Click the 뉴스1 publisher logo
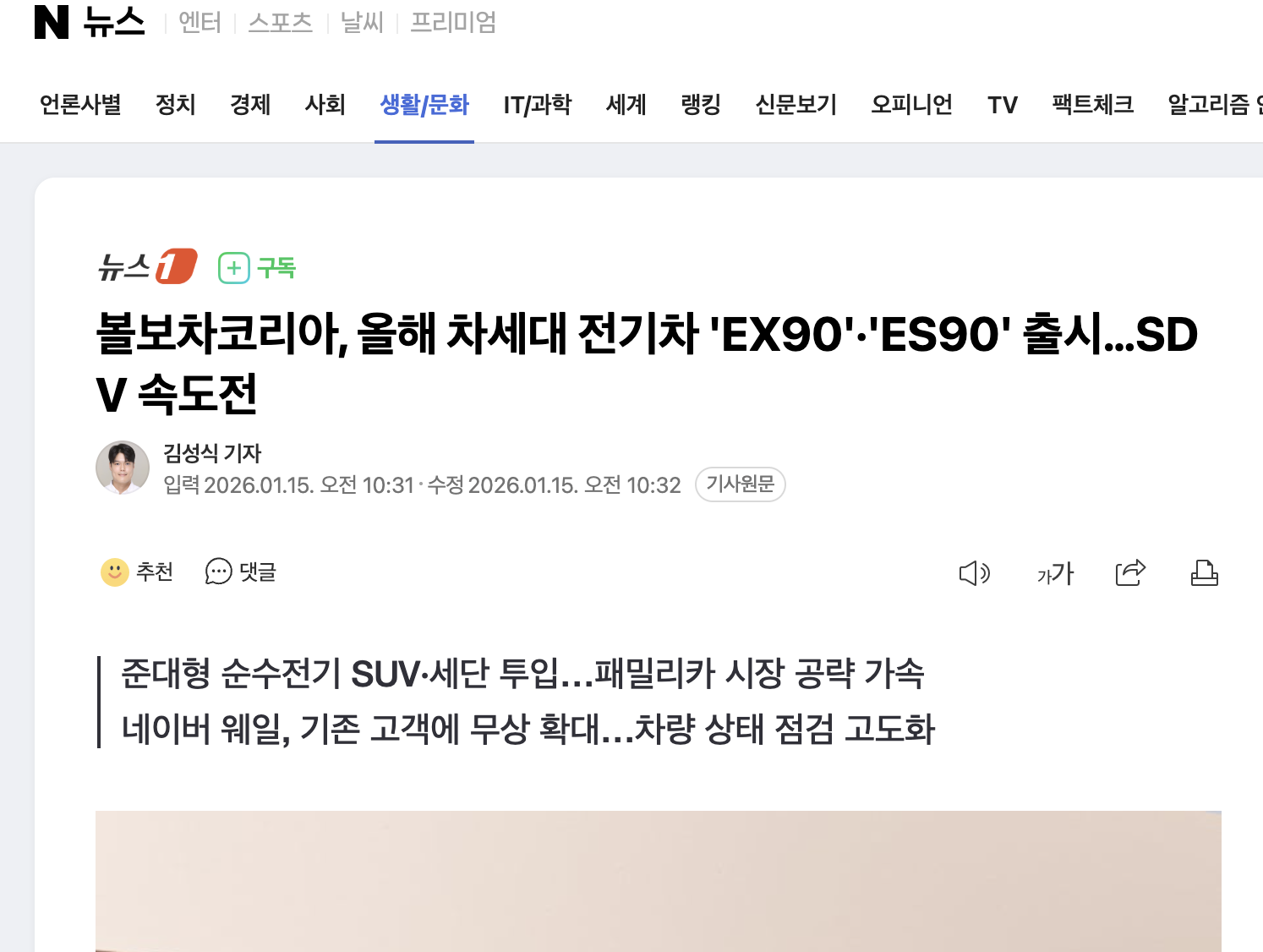Image resolution: width=1263 pixels, height=952 pixels. coord(148,267)
